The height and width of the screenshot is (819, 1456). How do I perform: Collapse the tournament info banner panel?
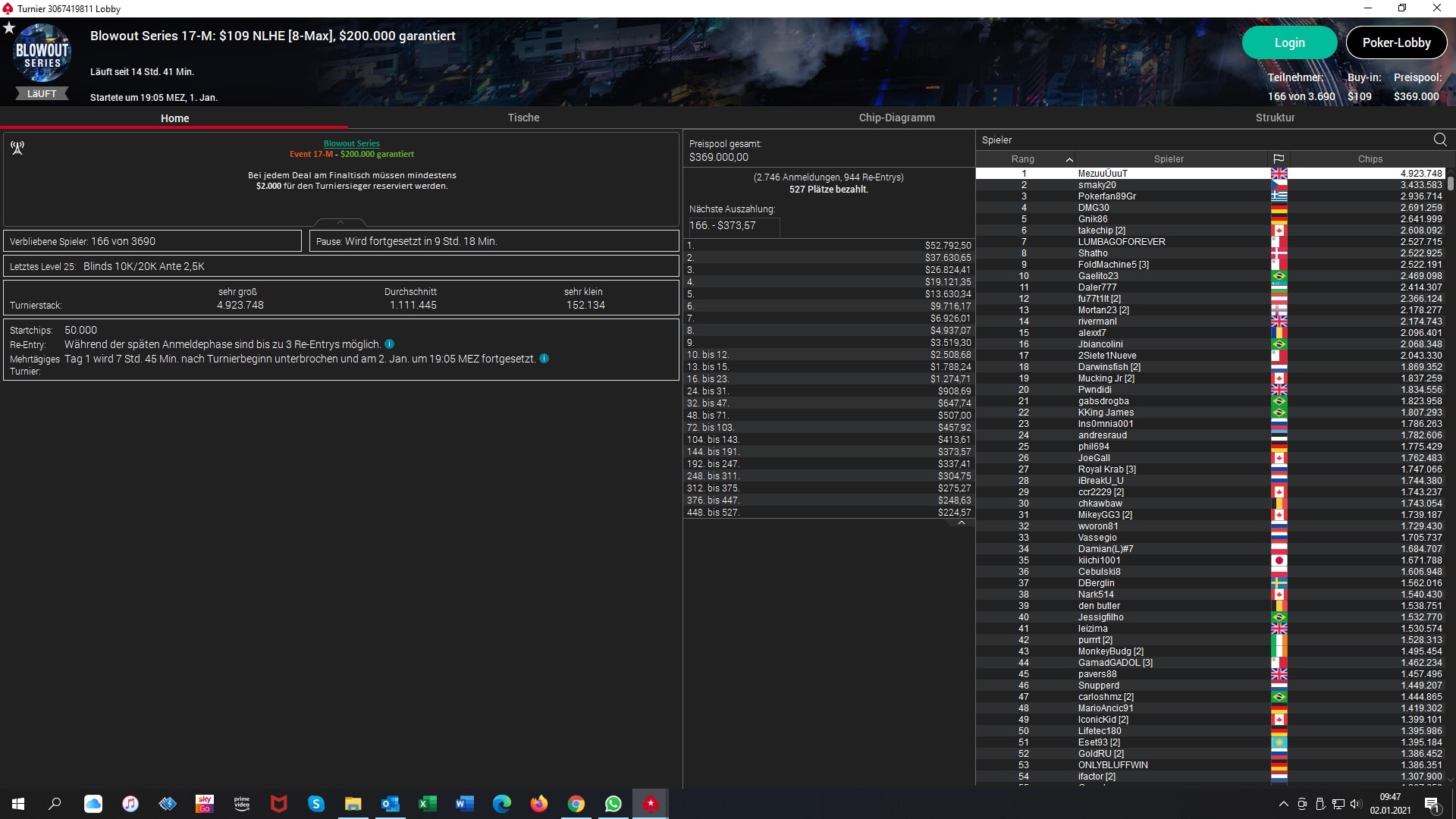pyautogui.click(x=340, y=222)
